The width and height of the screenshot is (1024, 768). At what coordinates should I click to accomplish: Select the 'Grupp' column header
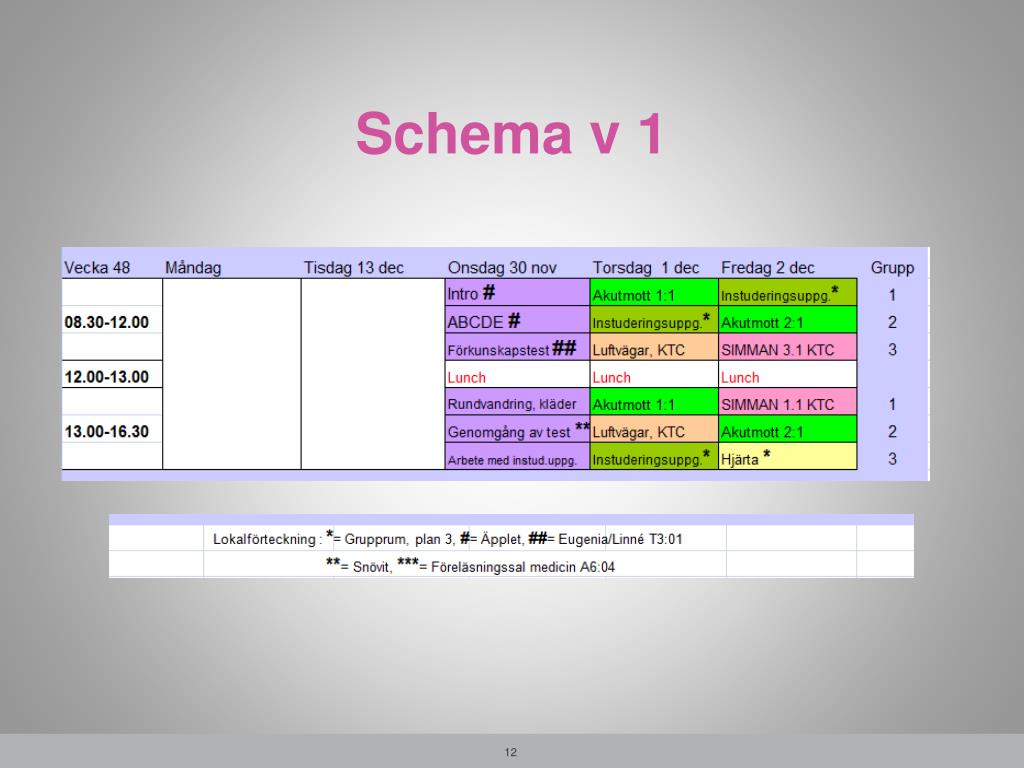(x=892, y=268)
